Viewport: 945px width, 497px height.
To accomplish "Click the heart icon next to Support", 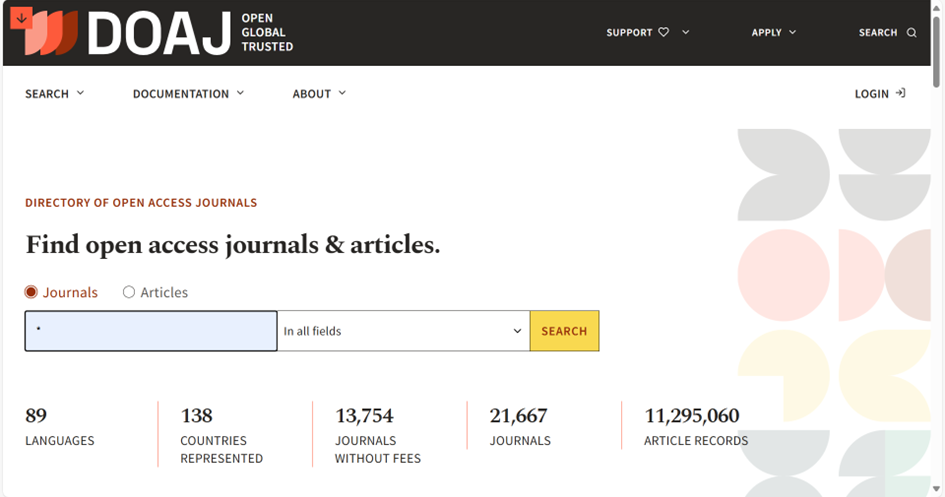I will click(x=664, y=32).
